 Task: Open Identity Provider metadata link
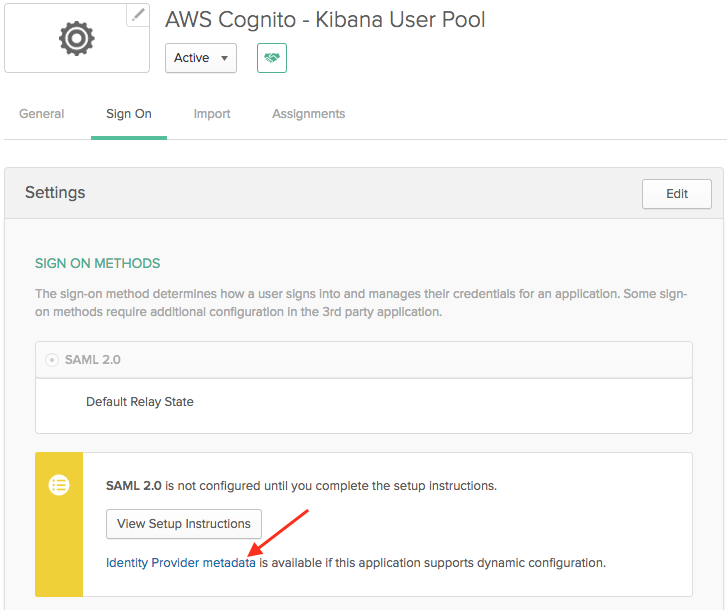(181, 563)
